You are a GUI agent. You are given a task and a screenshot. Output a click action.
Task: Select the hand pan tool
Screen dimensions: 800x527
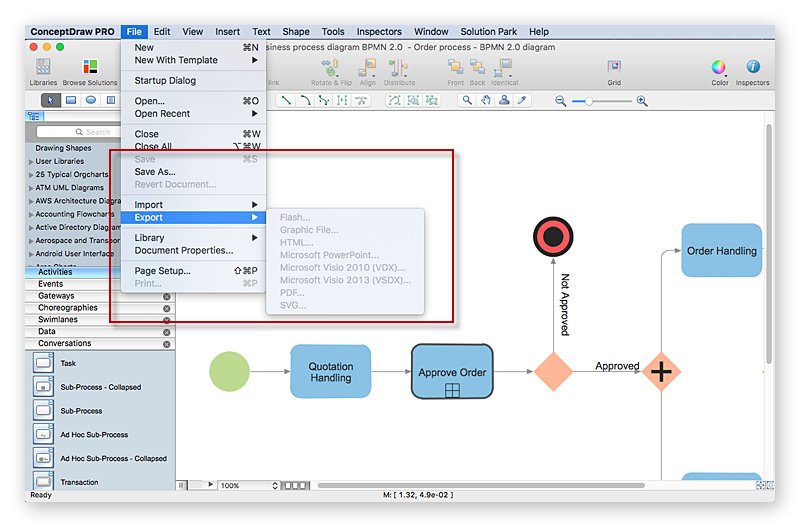pyautogui.click(x=486, y=100)
